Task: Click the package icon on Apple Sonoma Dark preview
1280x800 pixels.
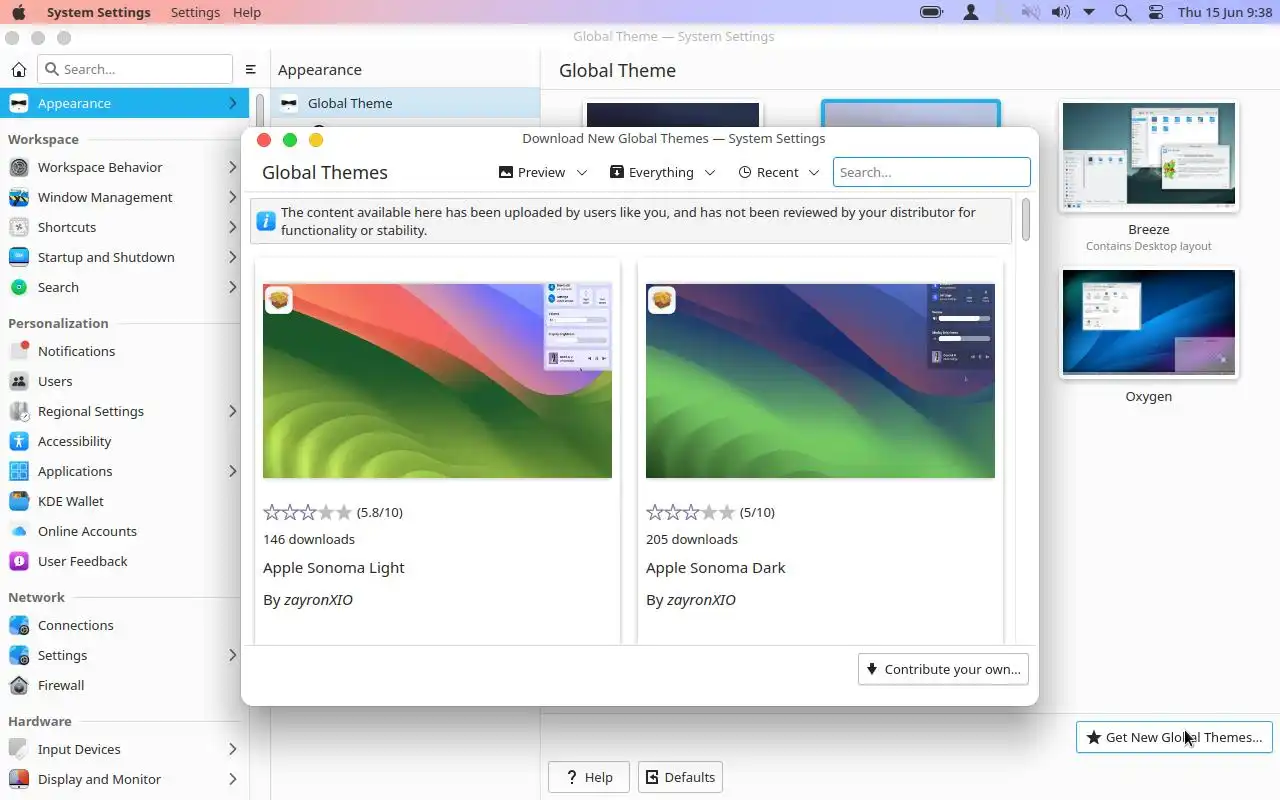Action: click(x=662, y=300)
